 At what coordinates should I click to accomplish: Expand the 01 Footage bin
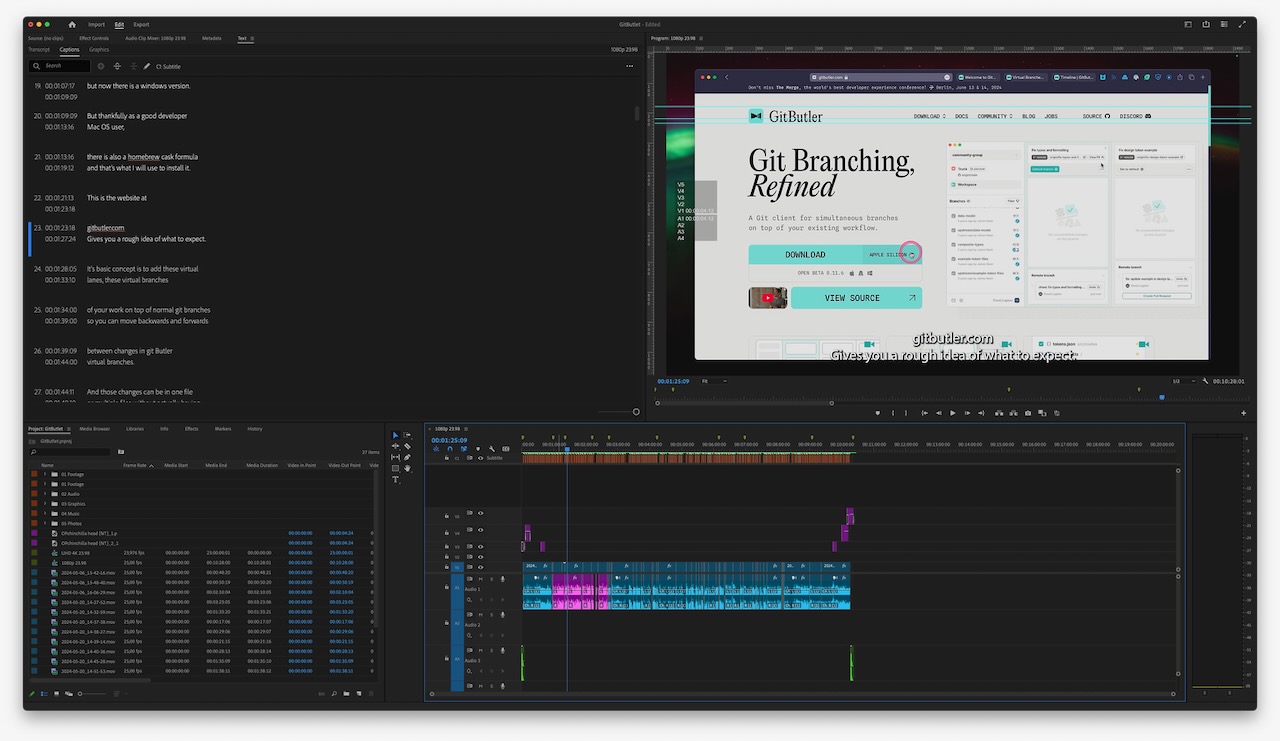[47, 473]
